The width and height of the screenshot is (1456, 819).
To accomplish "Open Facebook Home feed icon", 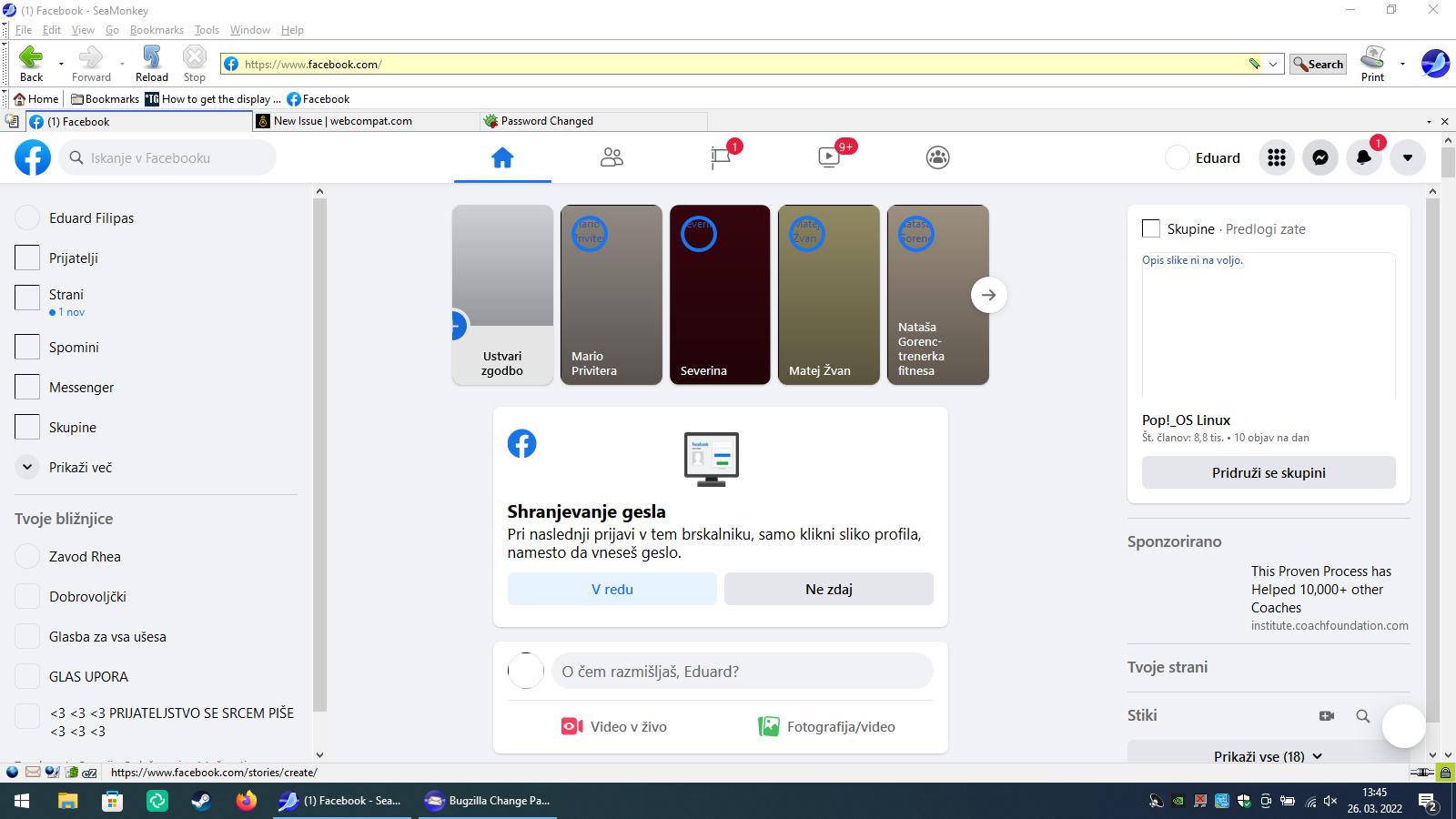I will tap(502, 157).
